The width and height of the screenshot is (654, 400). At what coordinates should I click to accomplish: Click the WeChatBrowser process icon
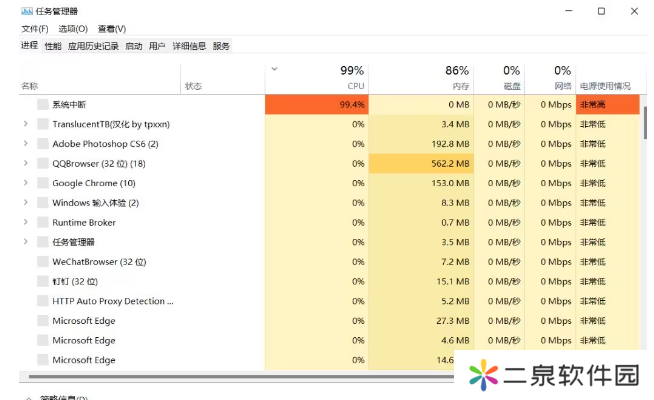[43, 262]
